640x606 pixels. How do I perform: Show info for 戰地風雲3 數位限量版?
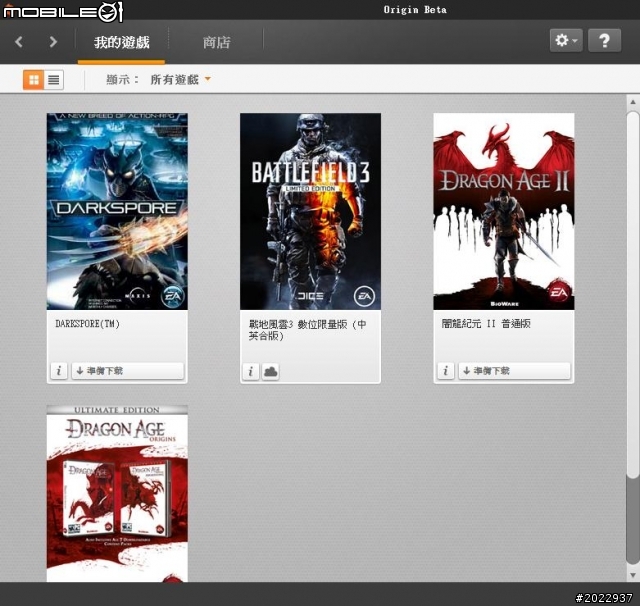point(251,371)
